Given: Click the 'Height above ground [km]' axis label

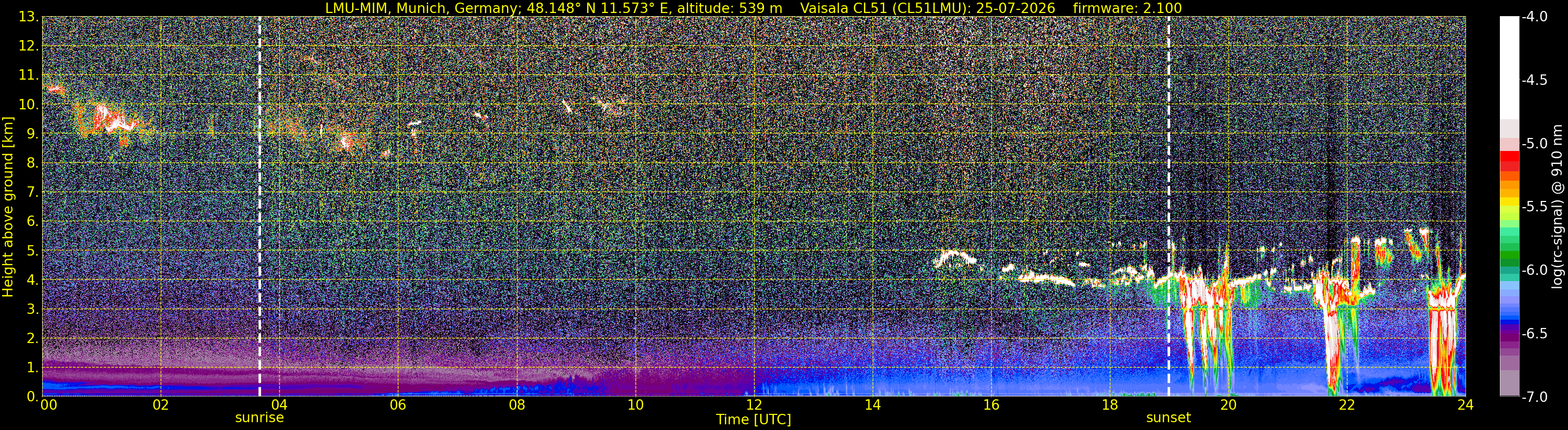Looking at the screenshot, I should coord(8,207).
